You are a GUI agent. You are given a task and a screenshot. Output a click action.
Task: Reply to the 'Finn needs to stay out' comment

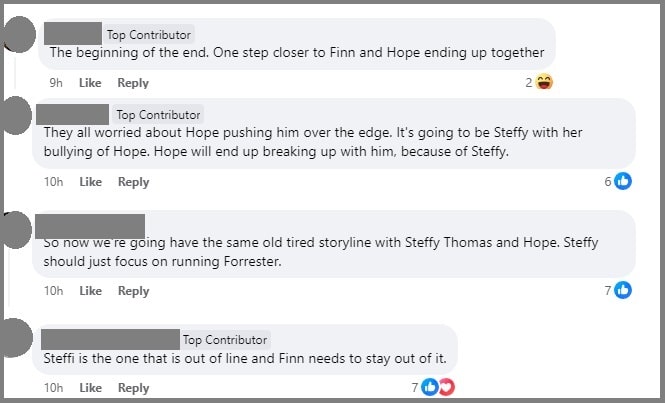point(133,388)
